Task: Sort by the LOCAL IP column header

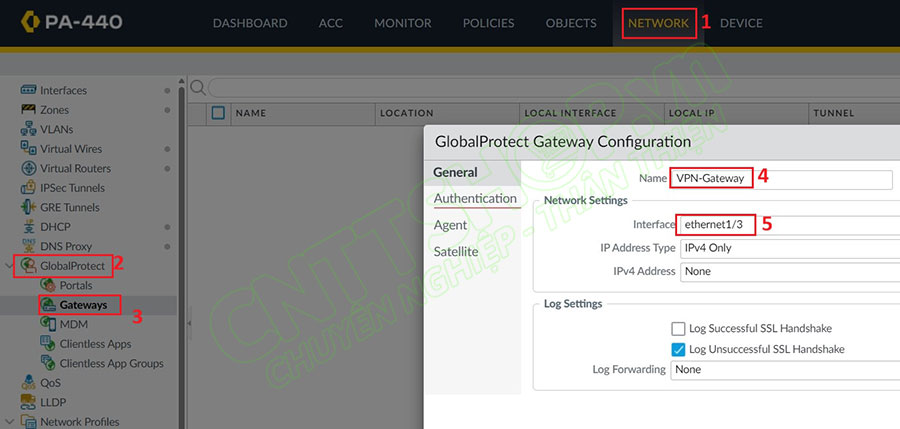Action: tap(692, 113)
